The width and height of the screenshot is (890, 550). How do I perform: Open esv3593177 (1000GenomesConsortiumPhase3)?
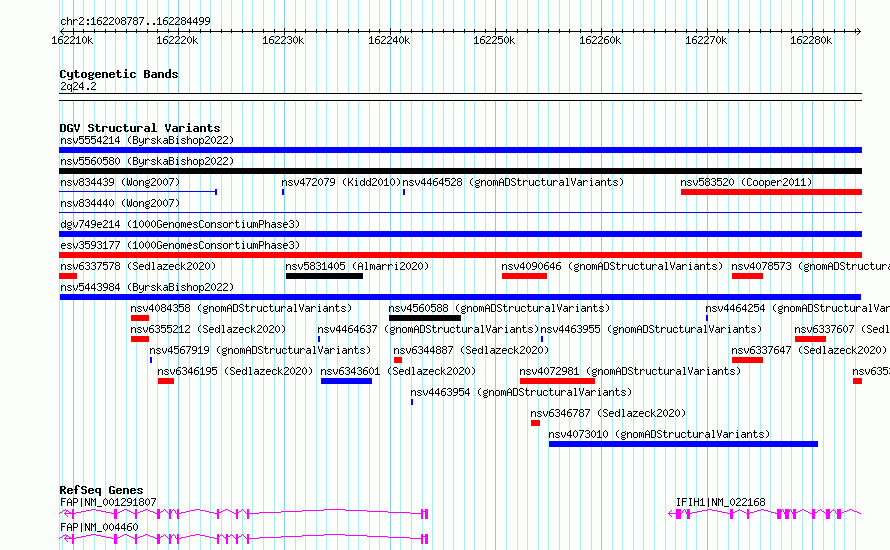click(x=180, y=245)
